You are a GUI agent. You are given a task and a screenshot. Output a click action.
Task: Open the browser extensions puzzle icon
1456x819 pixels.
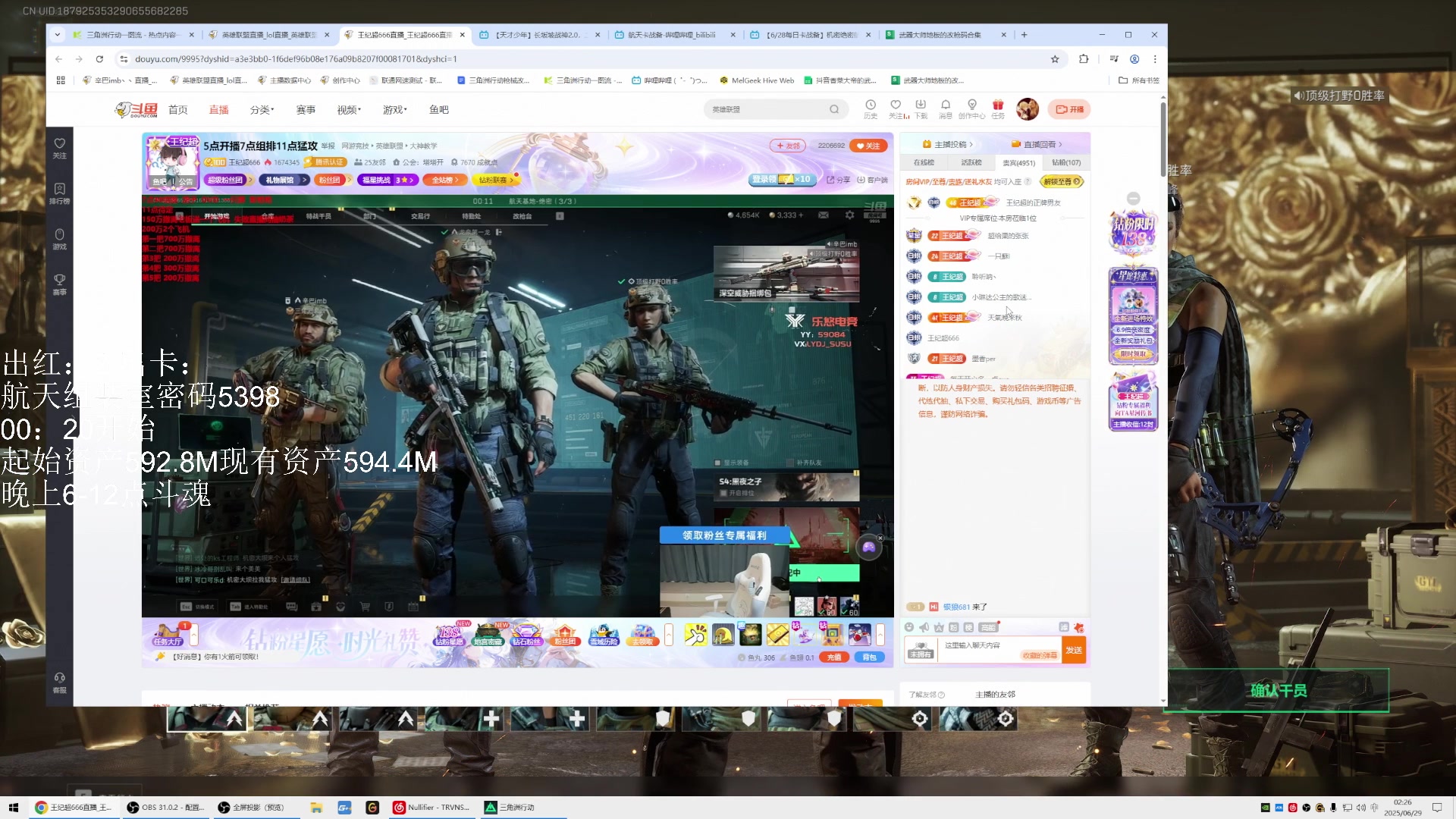[1083, 58]
